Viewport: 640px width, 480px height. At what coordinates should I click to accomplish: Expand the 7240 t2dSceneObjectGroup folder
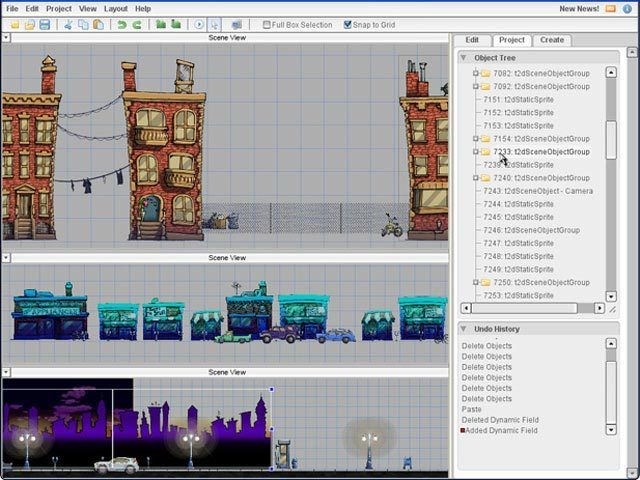coord(476,178)
